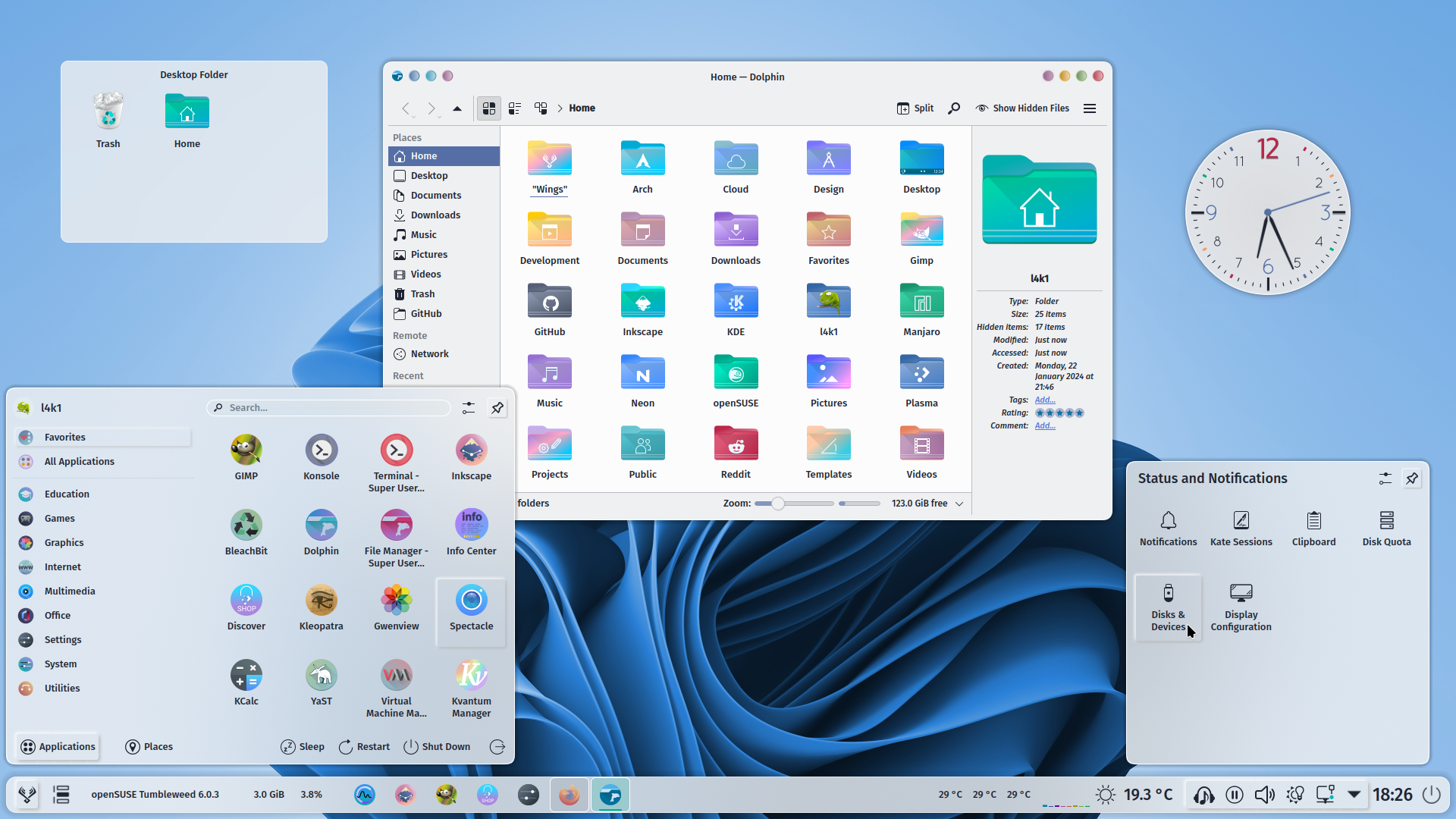Launch Dolphin from the launcher grid
Screen dimensions: 1456x819
(321, 532)
